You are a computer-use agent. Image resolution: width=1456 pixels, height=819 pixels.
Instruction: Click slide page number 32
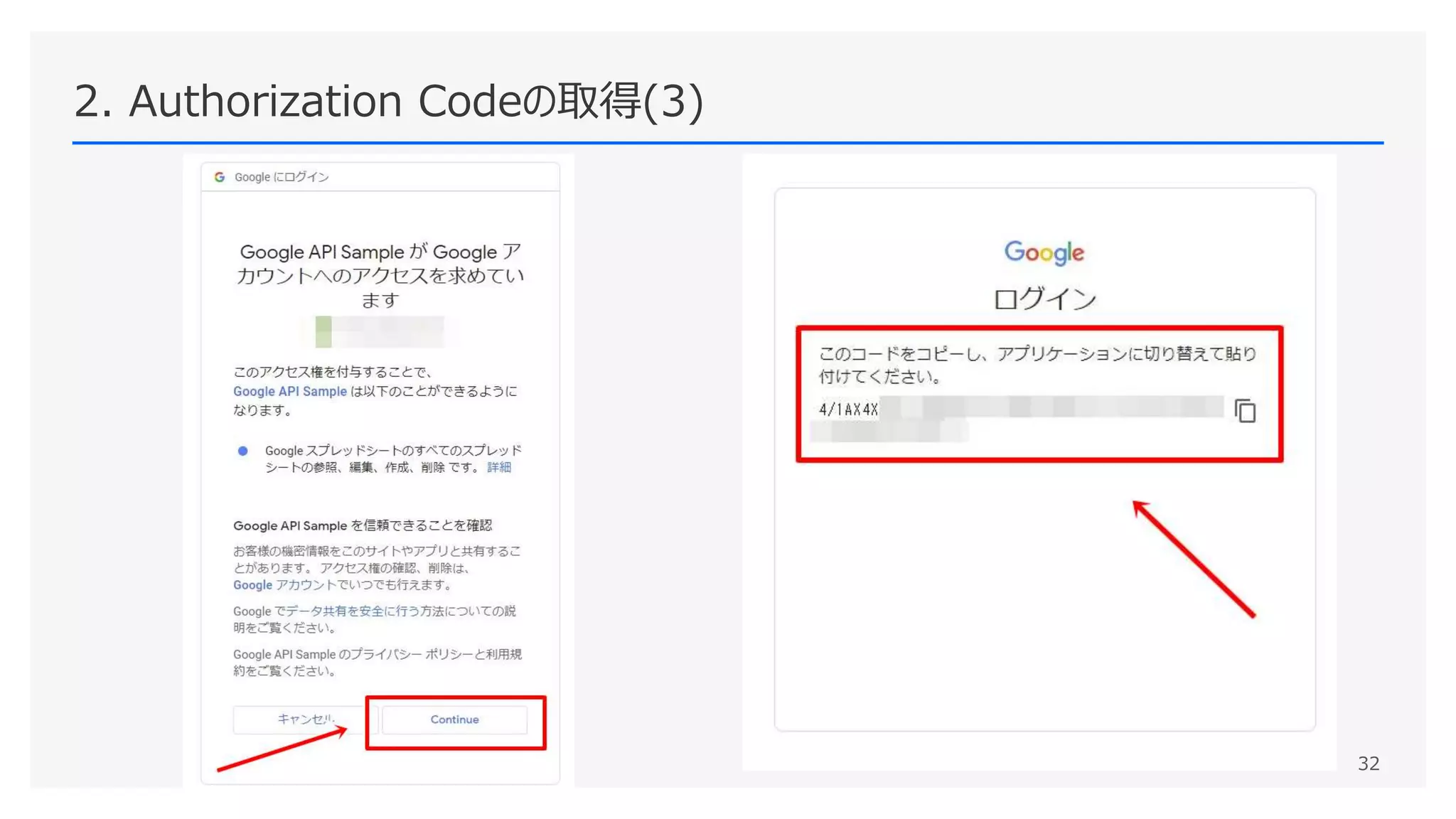tap(1368, 764)
